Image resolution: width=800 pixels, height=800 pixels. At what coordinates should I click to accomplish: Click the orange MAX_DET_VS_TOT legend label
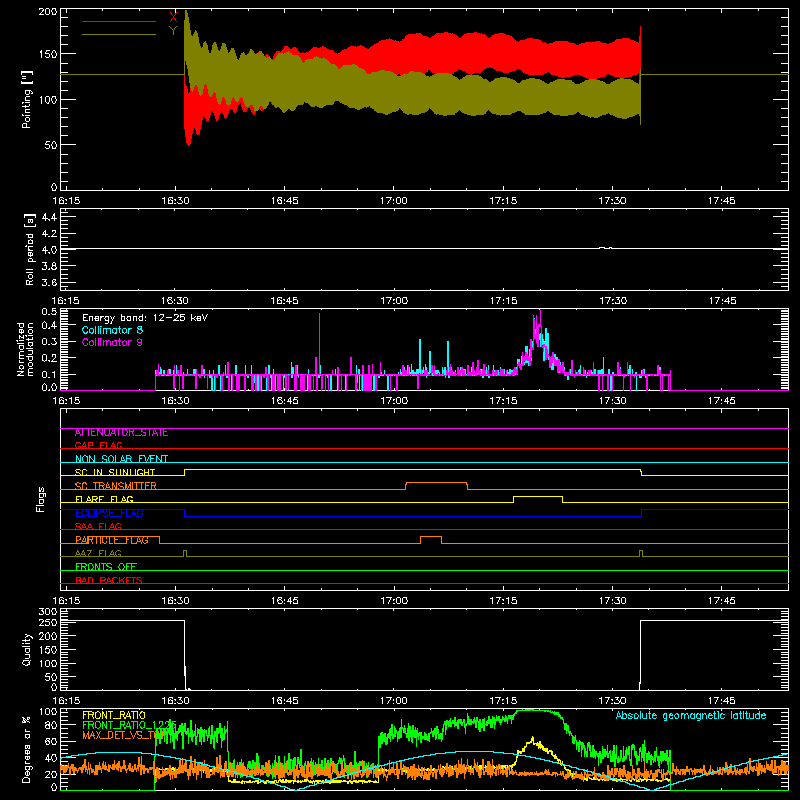pos(122,735)
